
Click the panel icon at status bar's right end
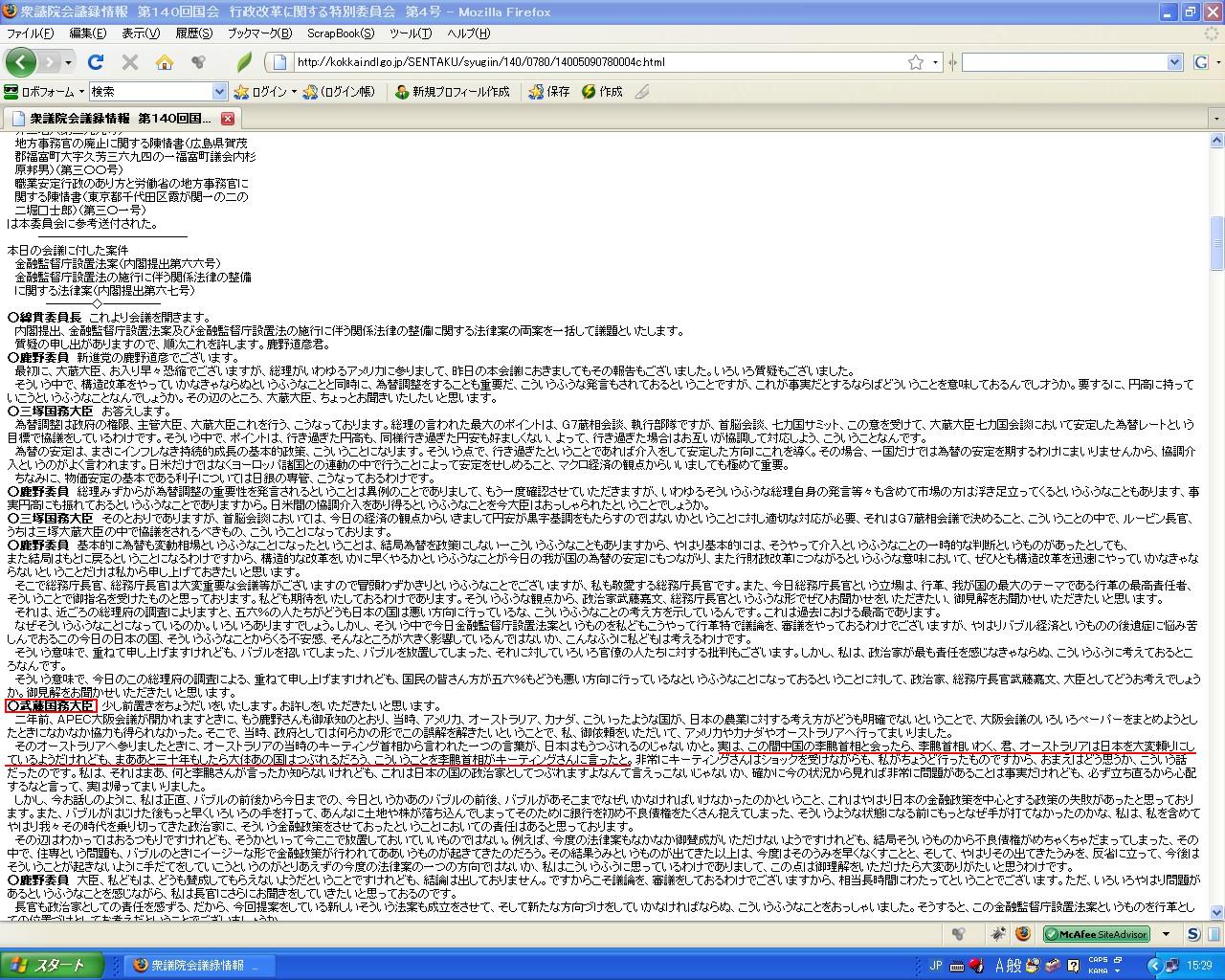coord(1214,934)
